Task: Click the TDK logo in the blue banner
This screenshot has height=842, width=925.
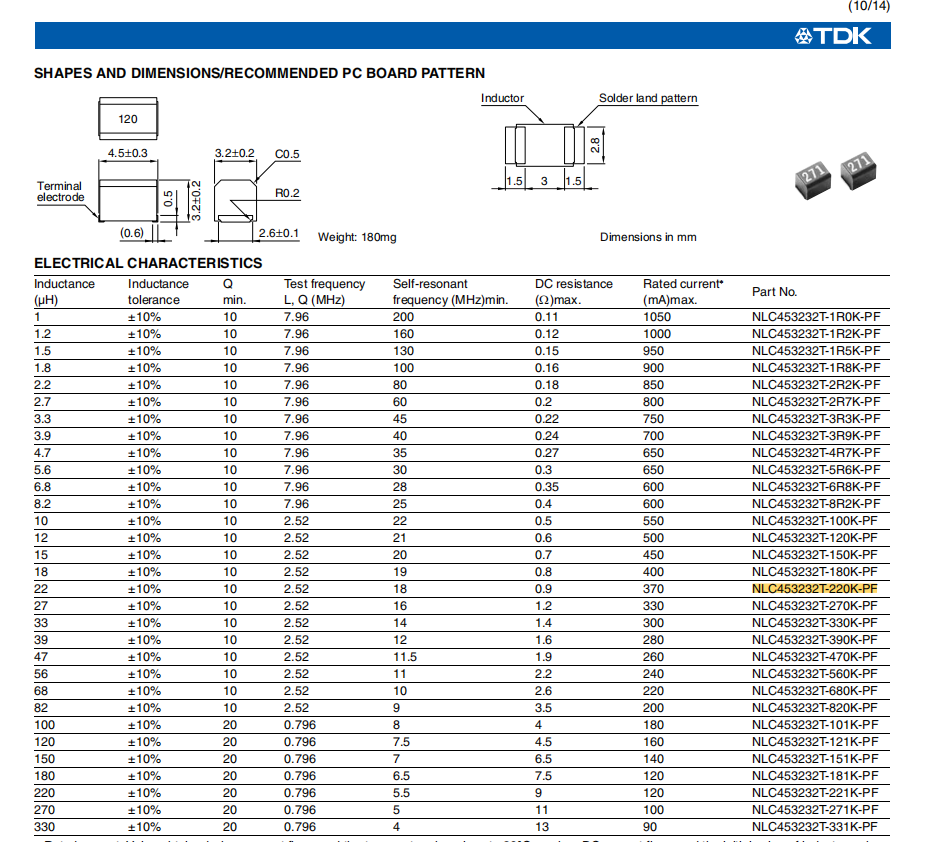Action: pyautogui.click(x=832, y=36)
